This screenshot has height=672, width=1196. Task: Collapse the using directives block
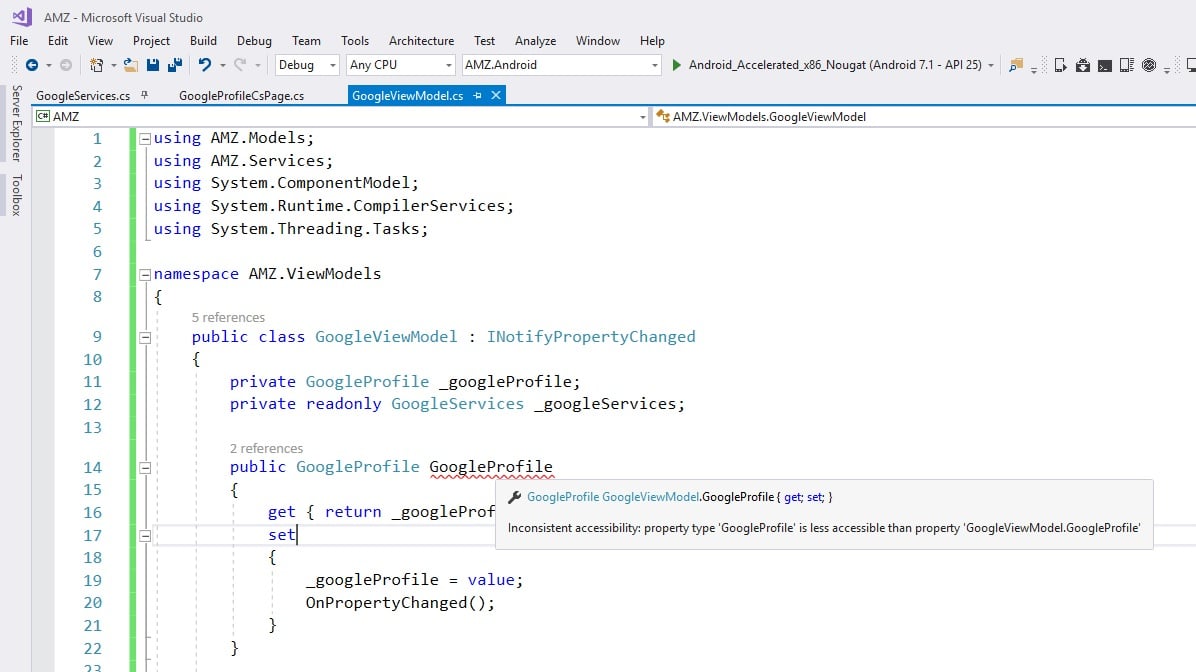(145, 139)
